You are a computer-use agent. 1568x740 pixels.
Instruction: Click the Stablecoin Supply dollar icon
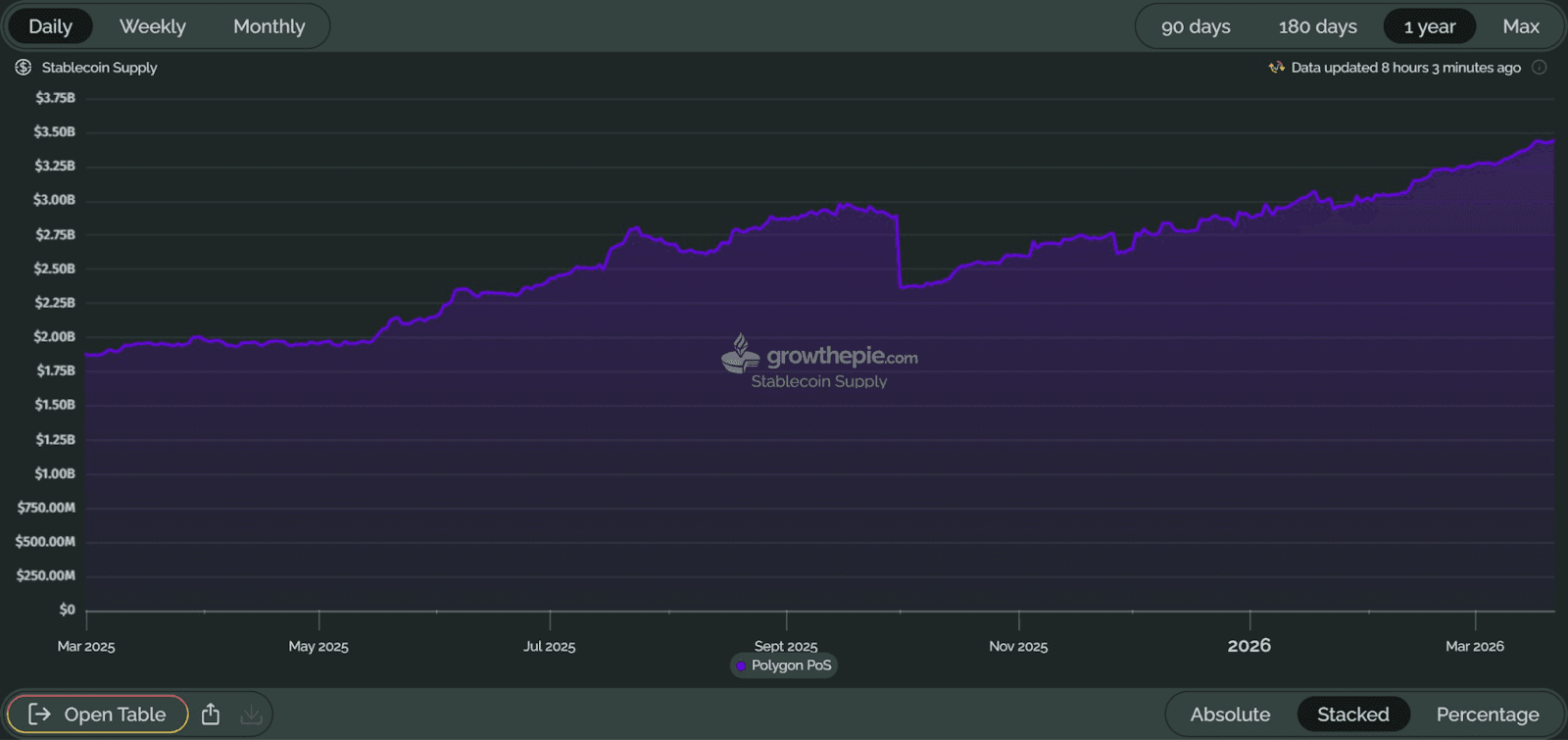(x=24, y=68)
